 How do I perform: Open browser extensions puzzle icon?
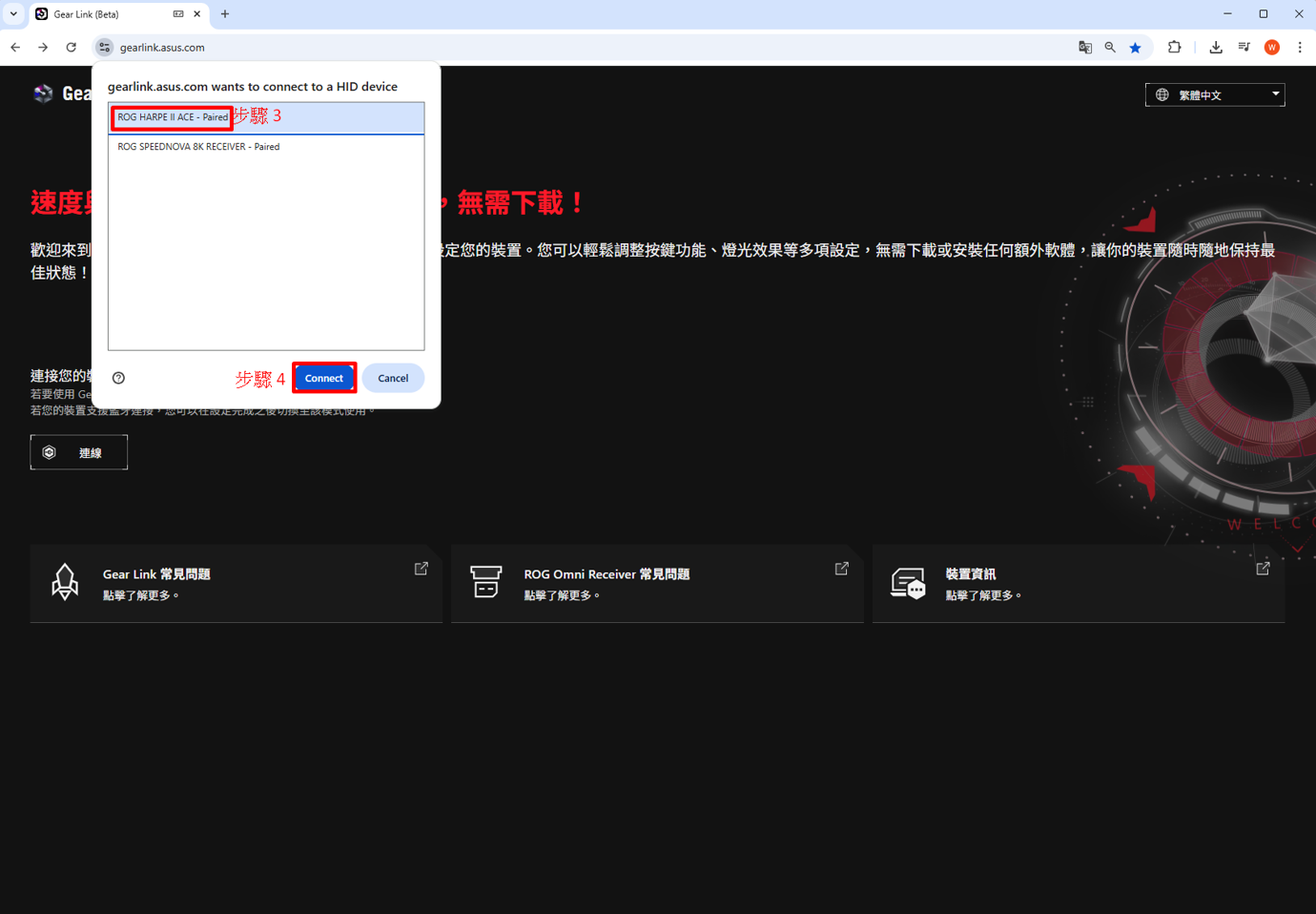[1175, 47]
